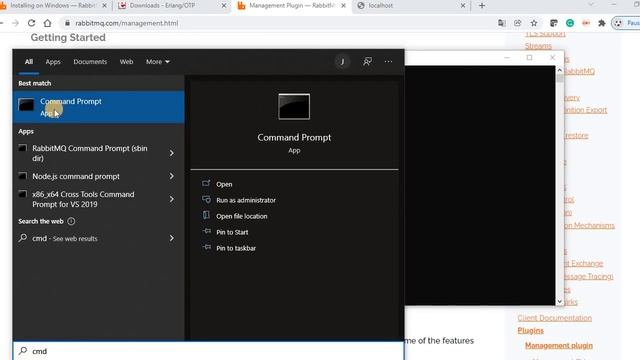Reload the rabbitmq.com page

31,23
